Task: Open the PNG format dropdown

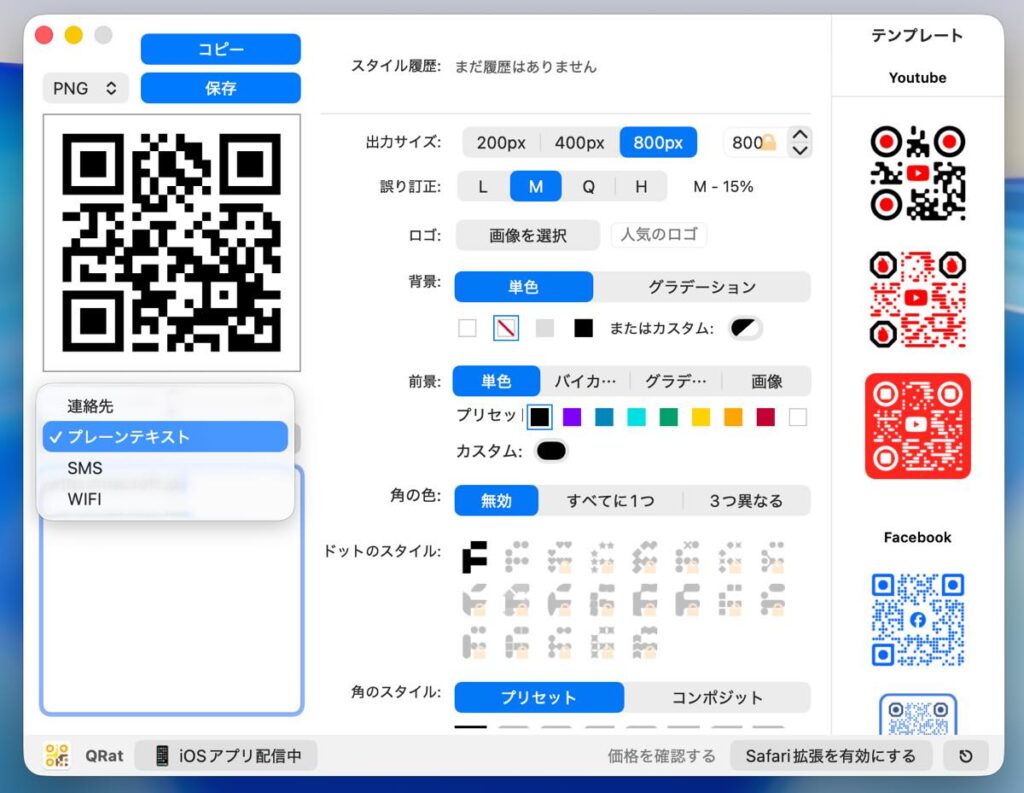Action: pos(85,88)
